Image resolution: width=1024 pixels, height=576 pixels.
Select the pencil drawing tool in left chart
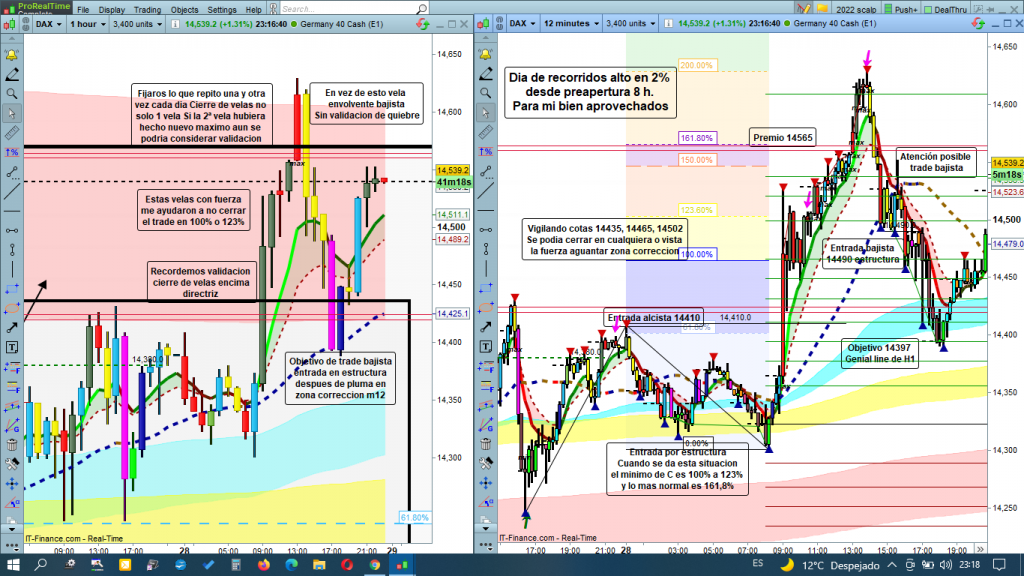(x=11, y=58)
